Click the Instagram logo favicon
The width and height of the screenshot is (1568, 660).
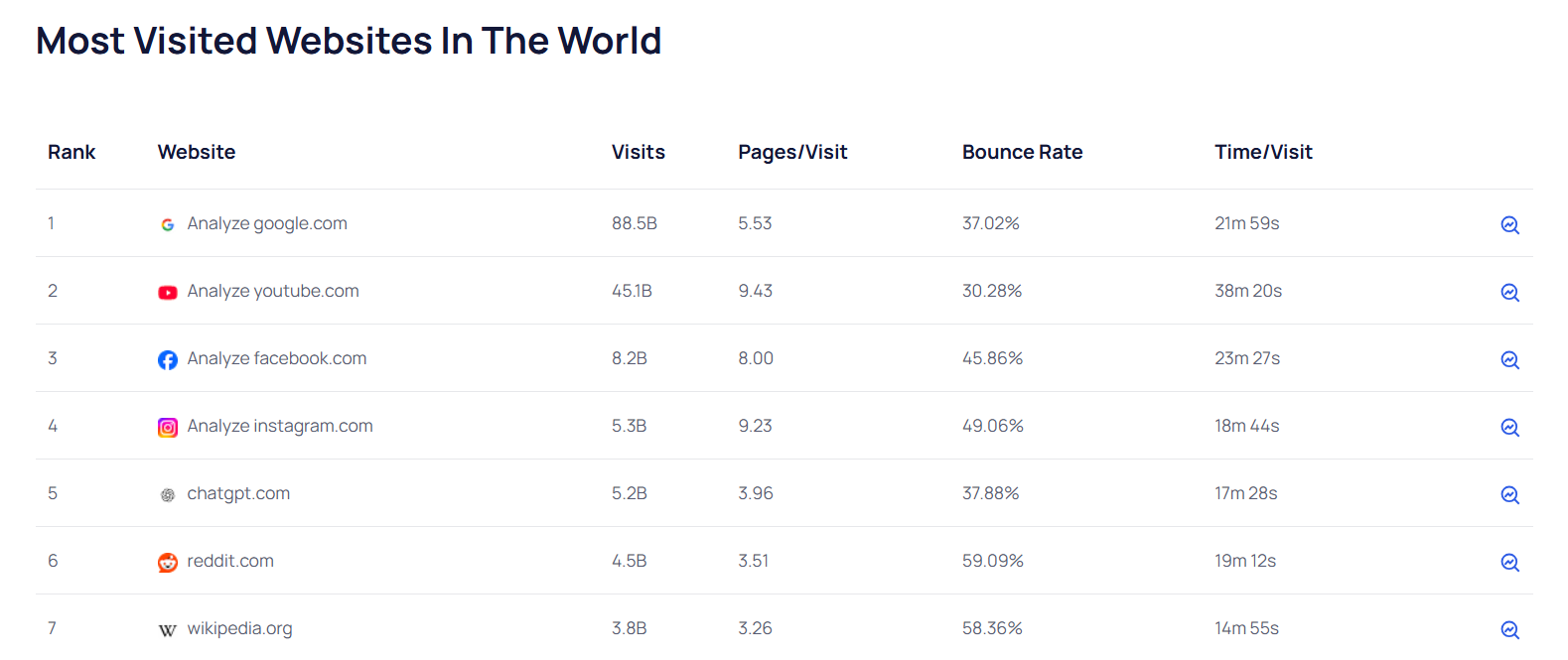[x=168, y=428]
